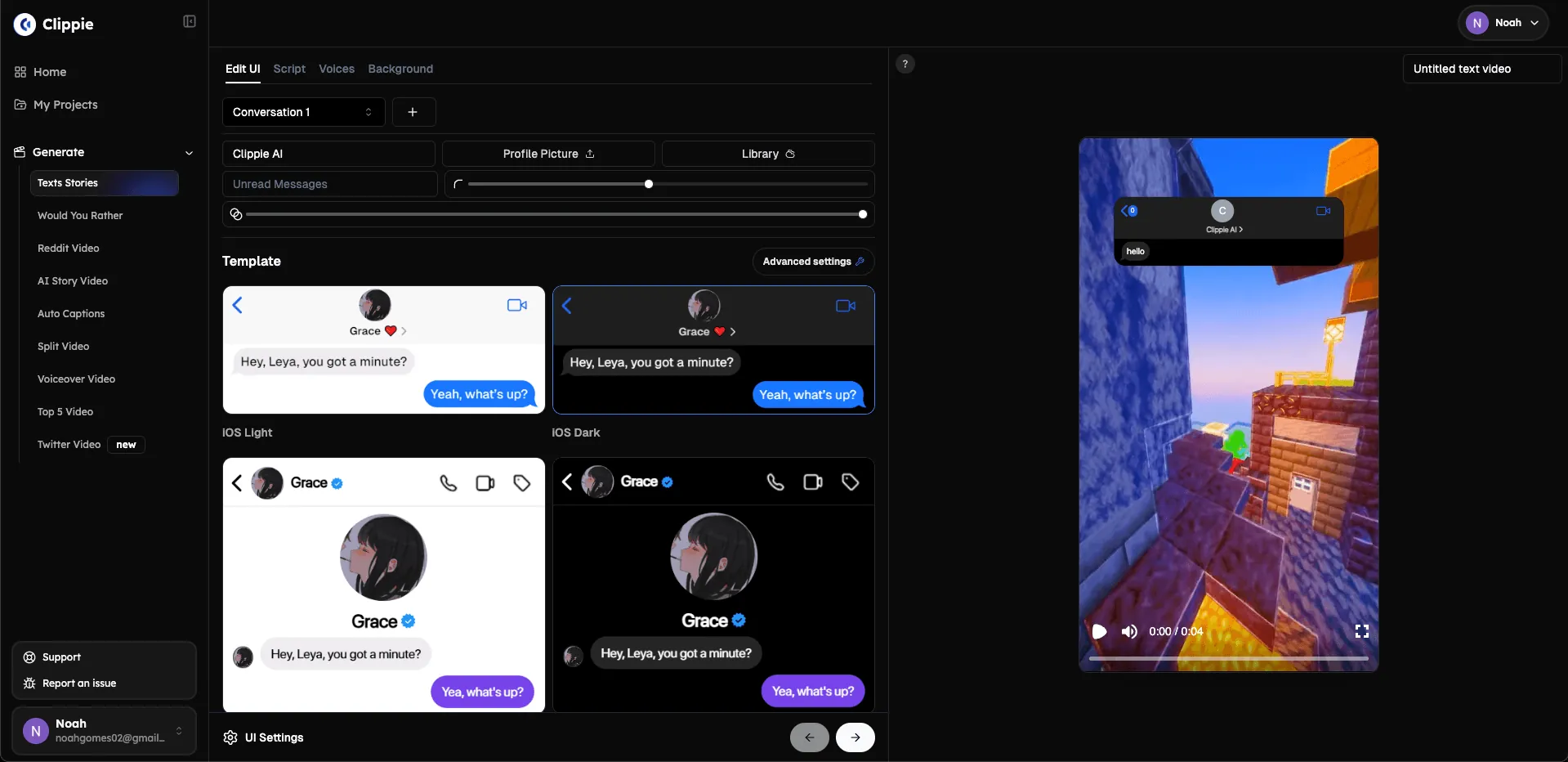The image size is (1568, 762).
Task: Click the Clippie logo
Action: [x=24, y=24]
